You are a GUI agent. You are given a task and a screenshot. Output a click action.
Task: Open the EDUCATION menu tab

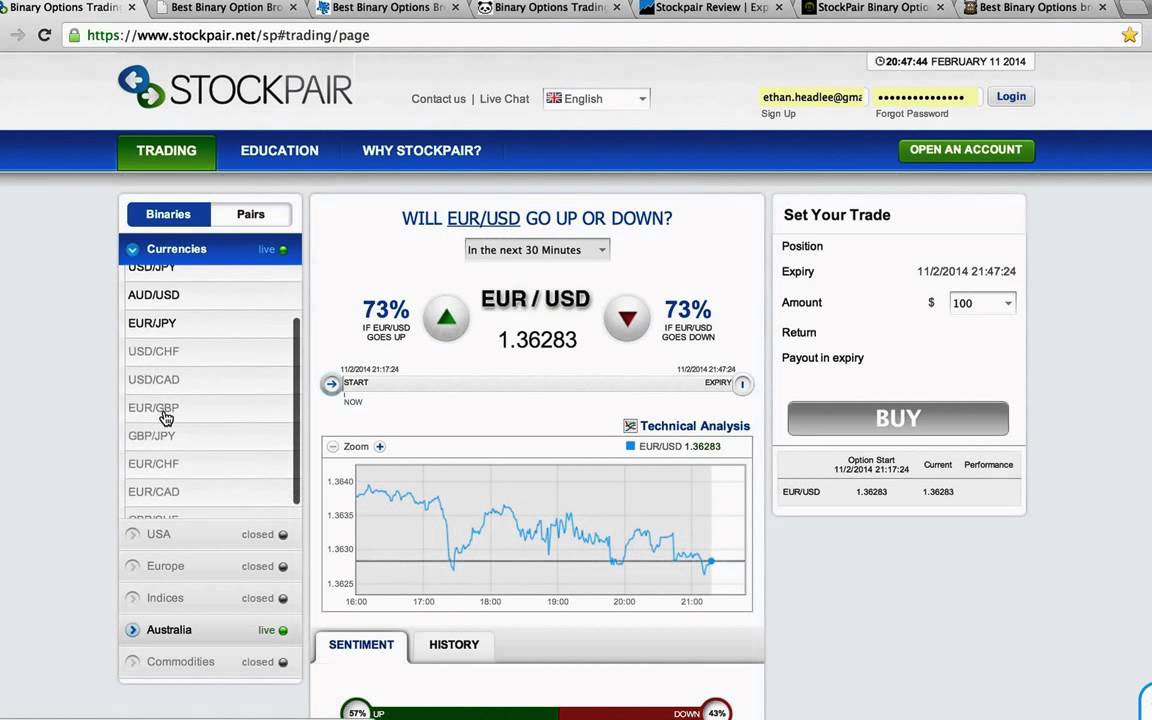(279, 151)
